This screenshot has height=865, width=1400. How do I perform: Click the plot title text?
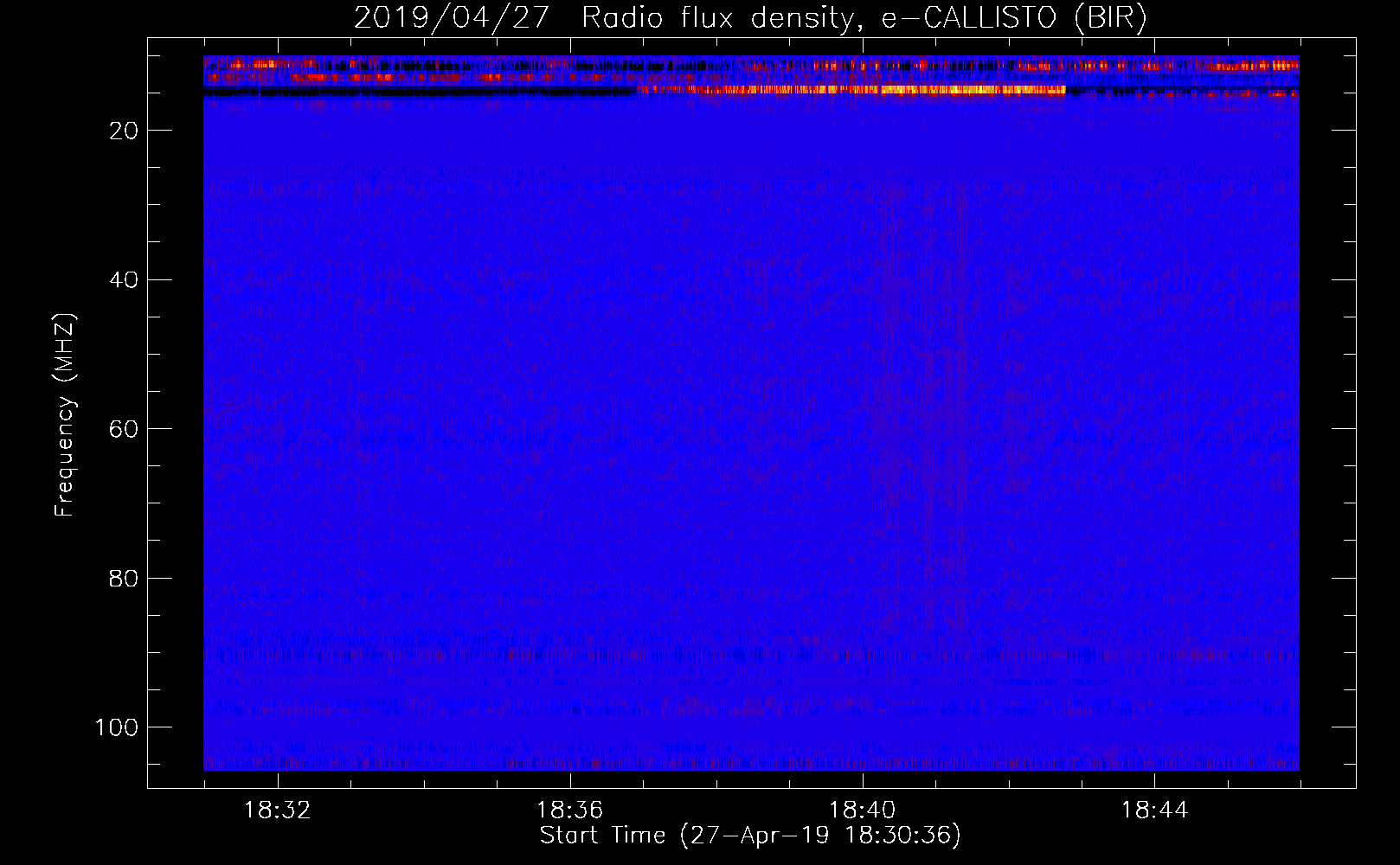[x=750, y=18]
